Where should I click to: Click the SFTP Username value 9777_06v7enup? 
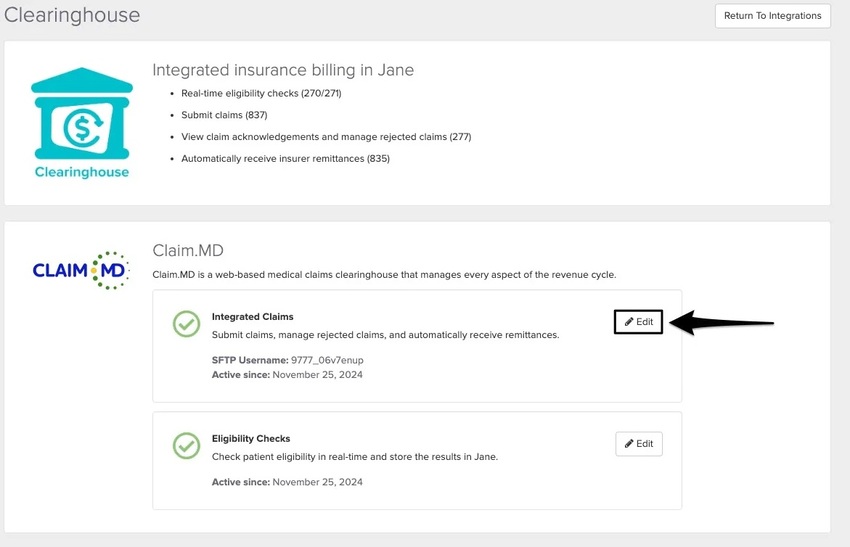point(327,360)
